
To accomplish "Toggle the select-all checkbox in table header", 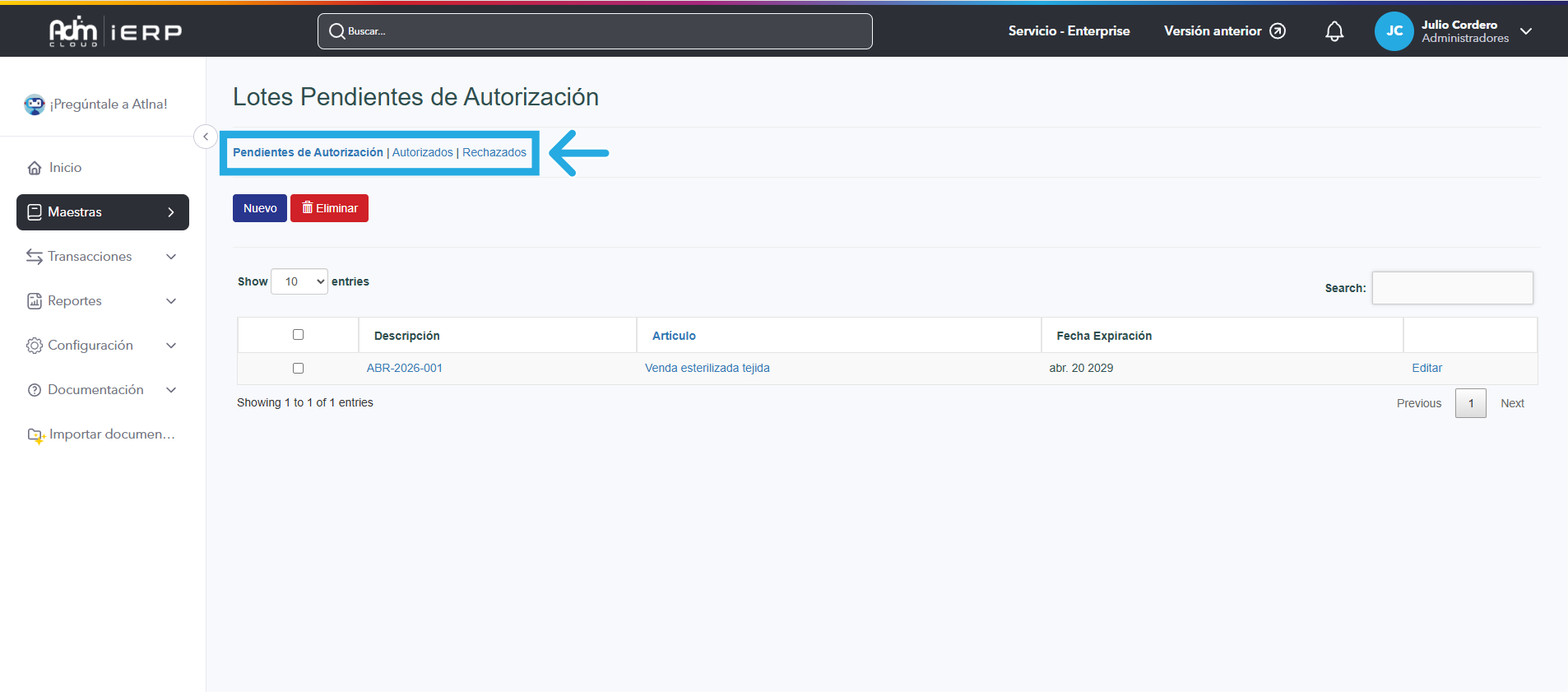I will click(x=298, y=335).
